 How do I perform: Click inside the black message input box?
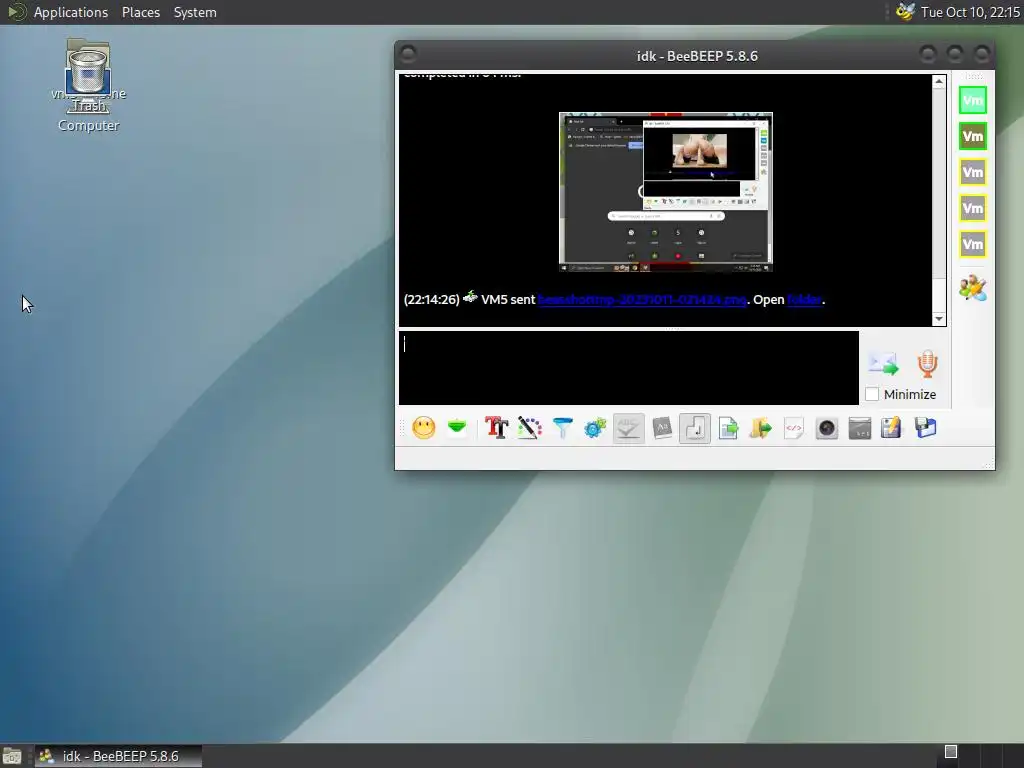[629, 368]
